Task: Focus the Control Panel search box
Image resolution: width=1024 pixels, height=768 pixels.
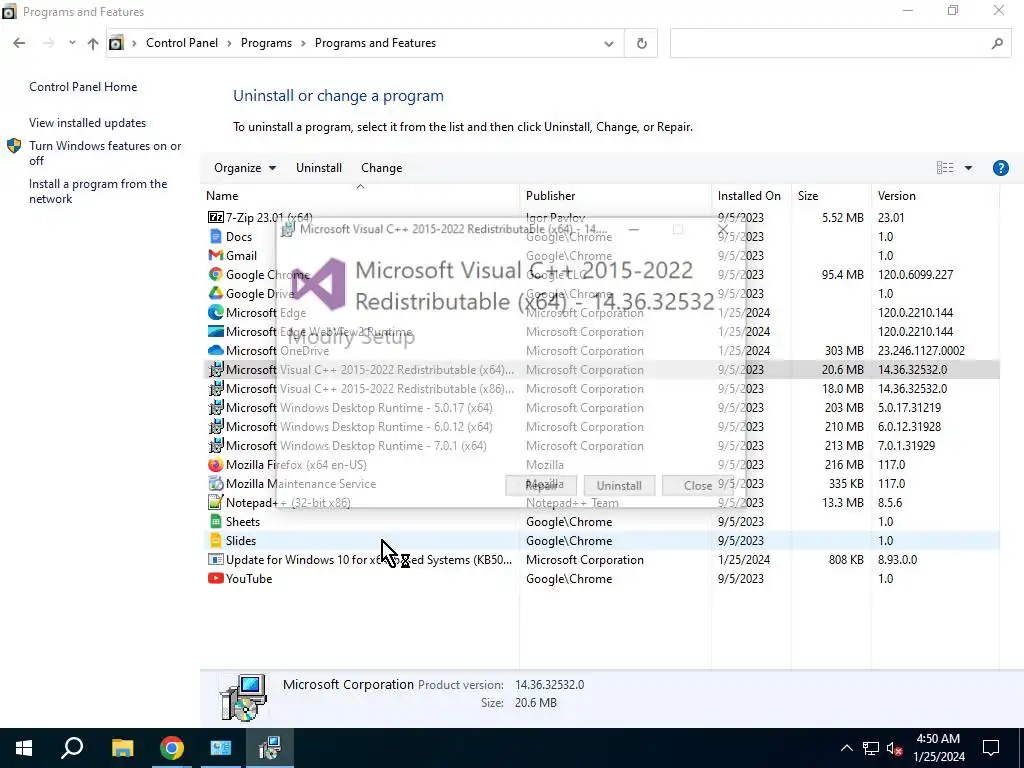Action: [x=841, y=43]
